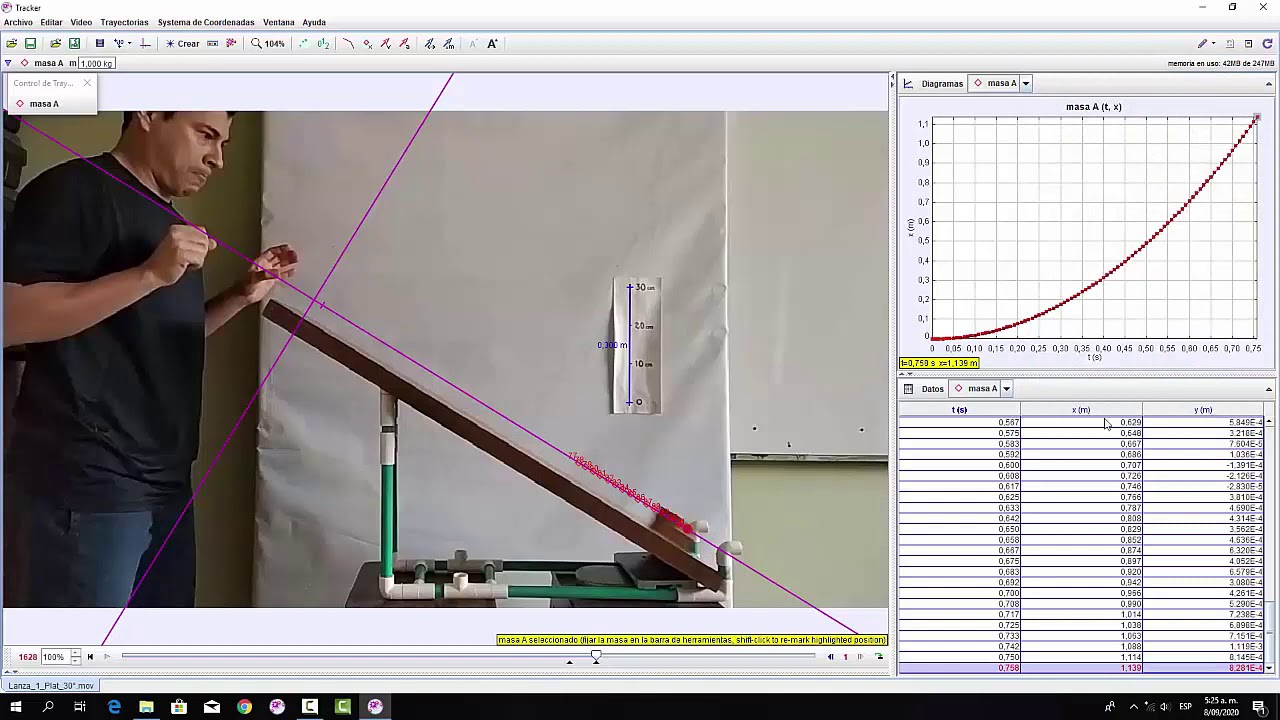This screenshot has height=720, width=1280.
Task: Increase font size with large A icon
Action: click(x=492, y=44)
